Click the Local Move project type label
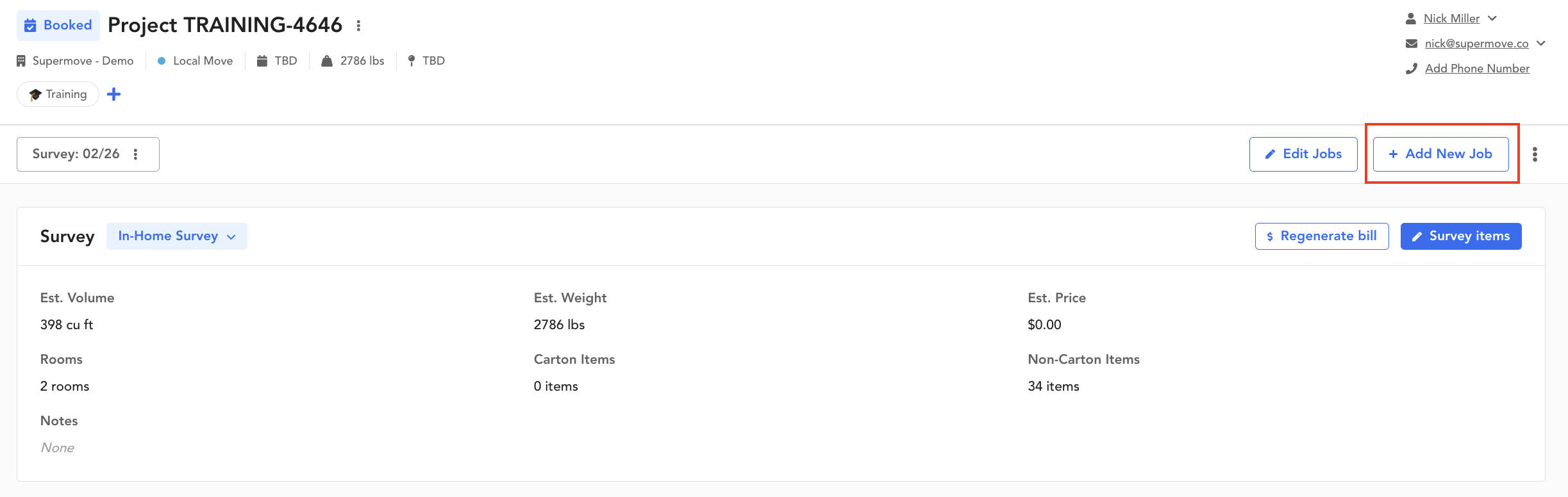1568x497 pixels. click(203, 61)
